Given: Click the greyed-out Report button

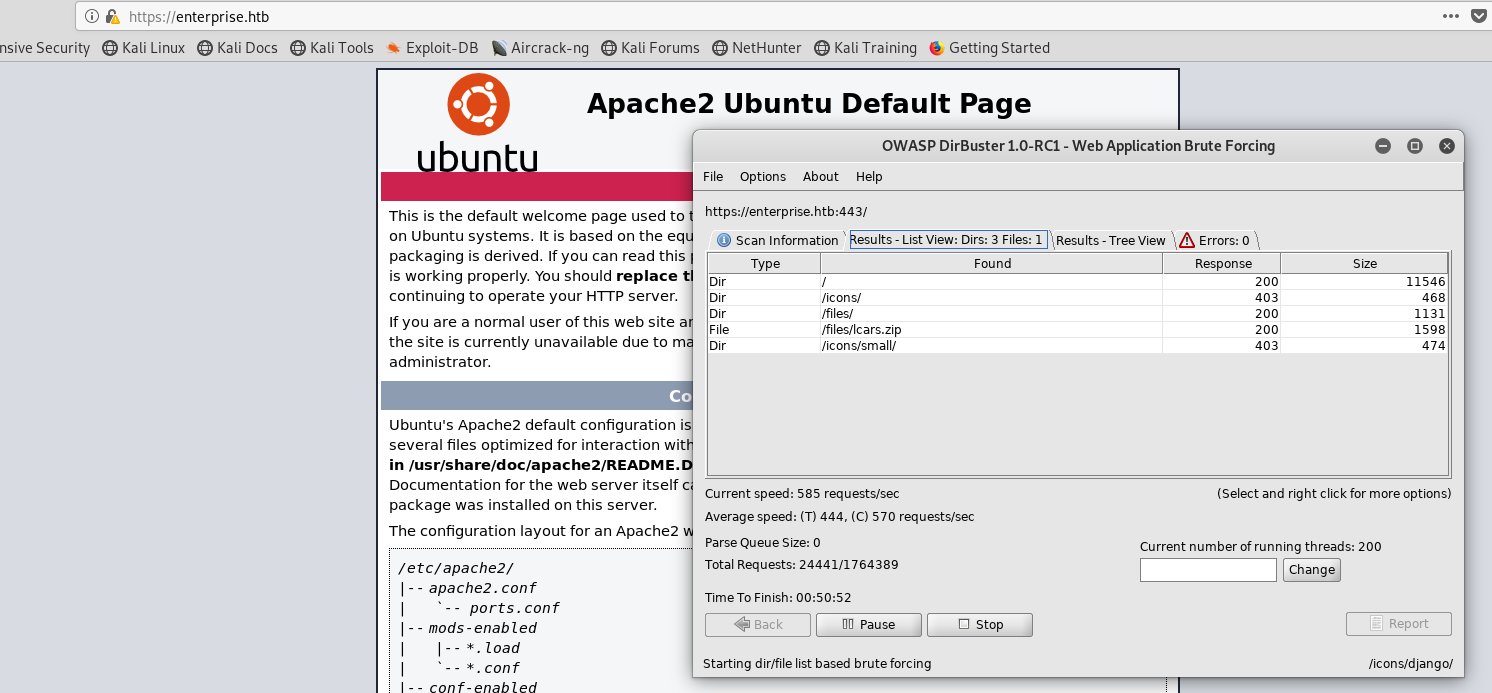Looking at the screenshot, I should click(x=1398, y=624).
